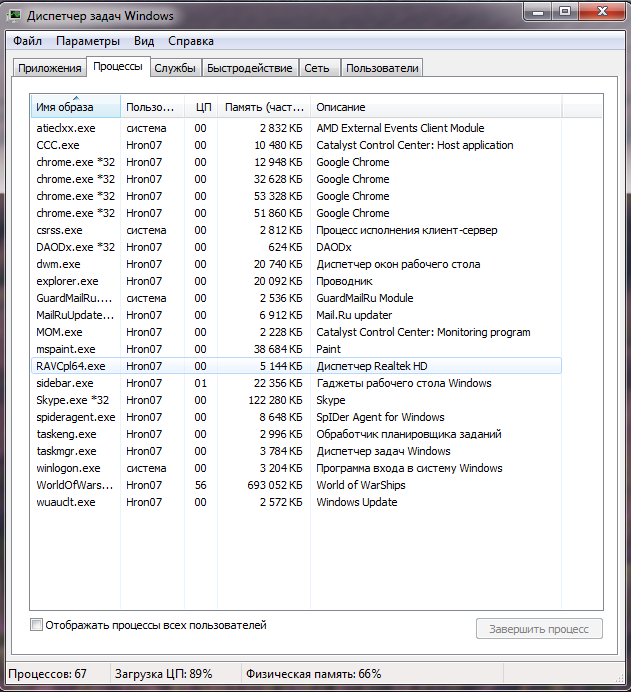Select the csrss.exe process
This screenshot has height=692, width=631.
pos(296,230)
